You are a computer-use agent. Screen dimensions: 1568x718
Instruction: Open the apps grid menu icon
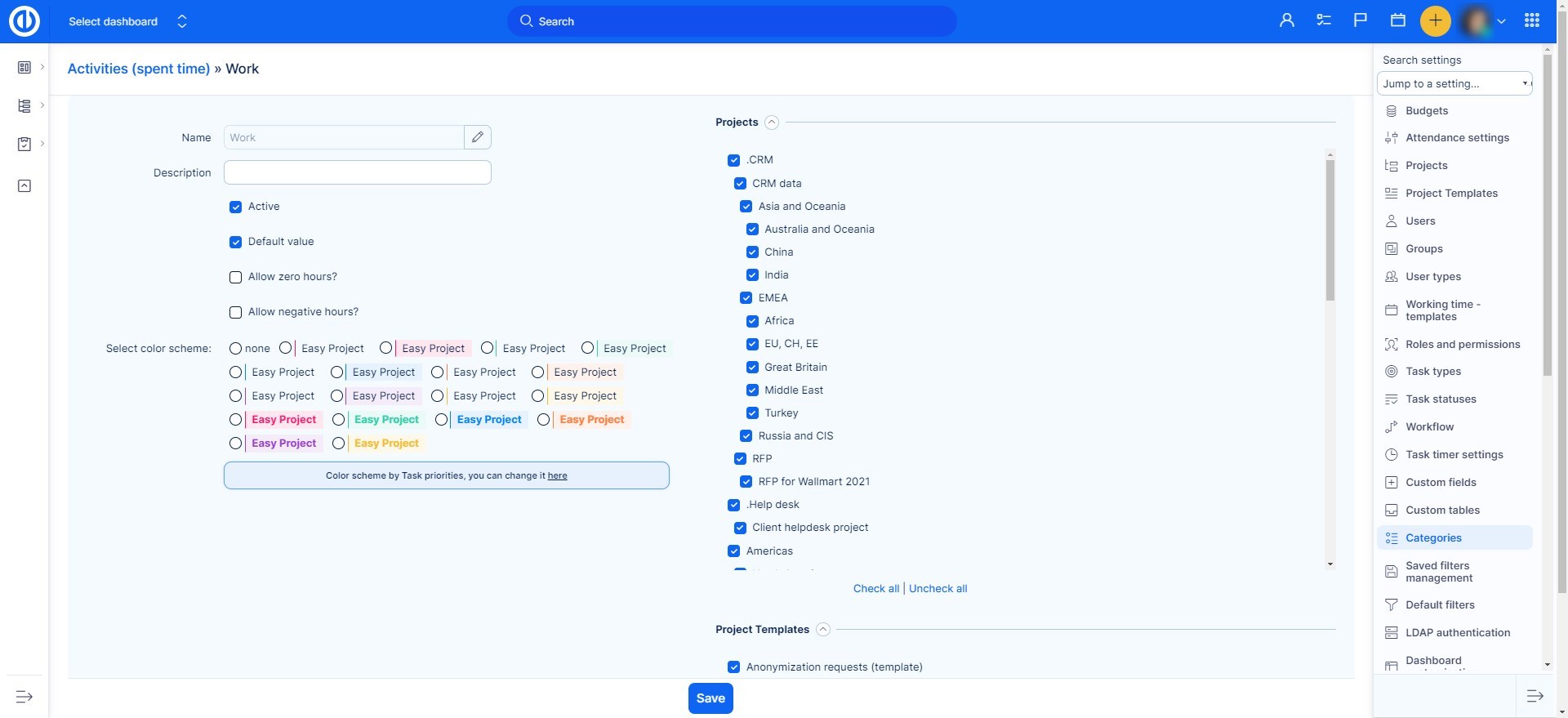pyautogui.click(x=1532, y=21)
